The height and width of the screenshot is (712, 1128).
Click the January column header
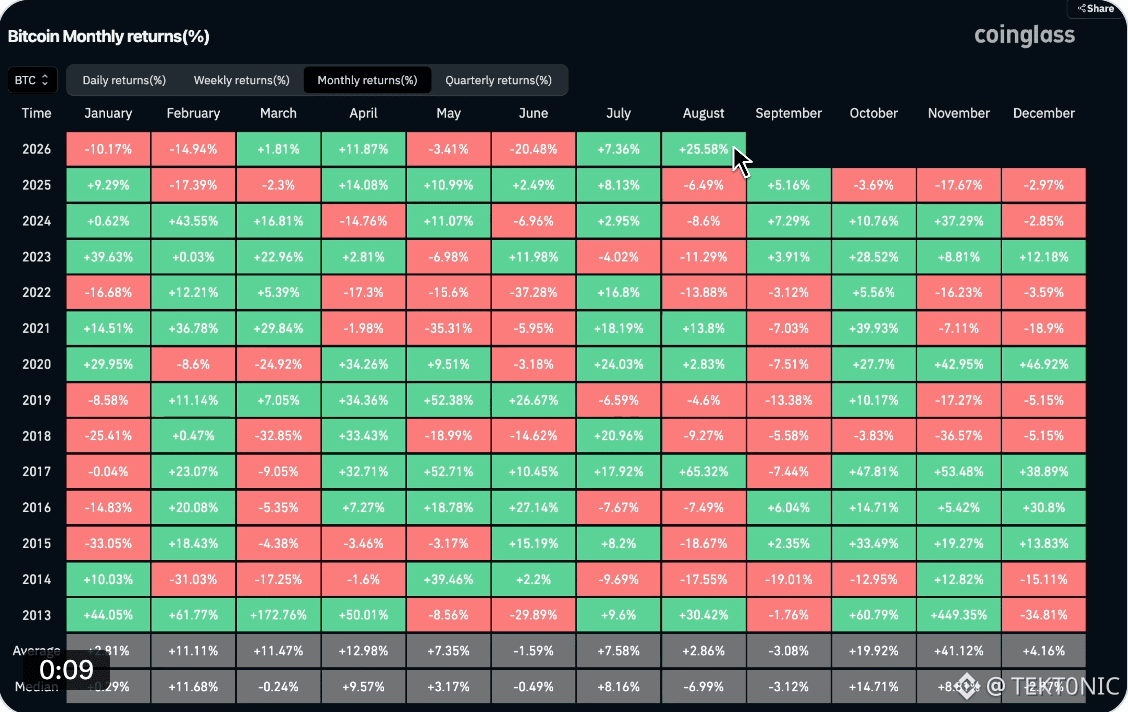point(108,113)
